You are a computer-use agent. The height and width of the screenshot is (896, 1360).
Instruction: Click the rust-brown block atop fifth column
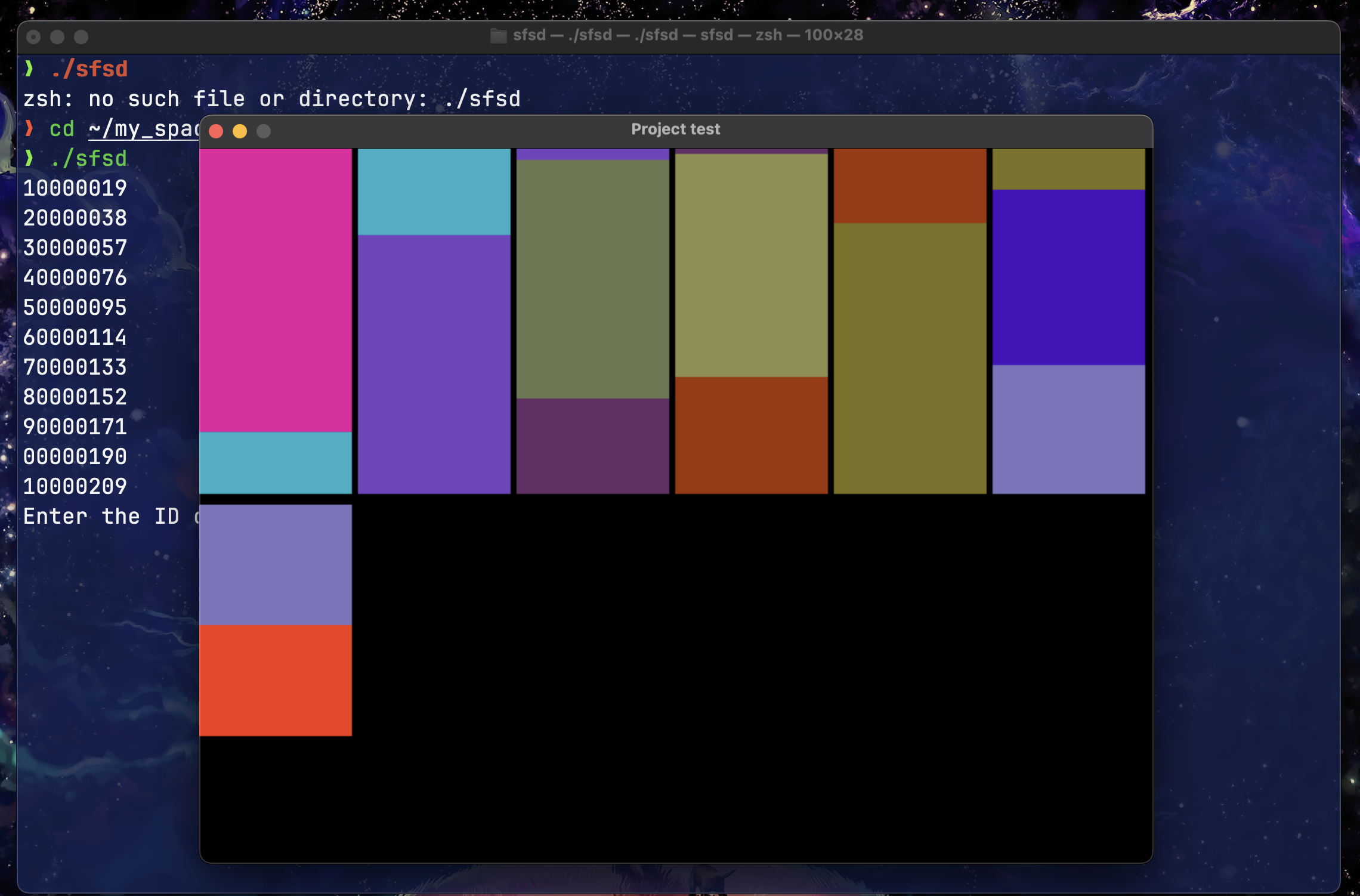tap(910, 186)
